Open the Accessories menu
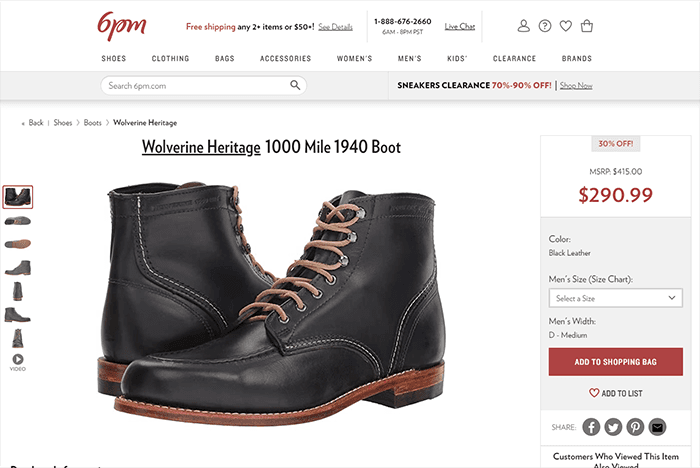 (286, 58)
